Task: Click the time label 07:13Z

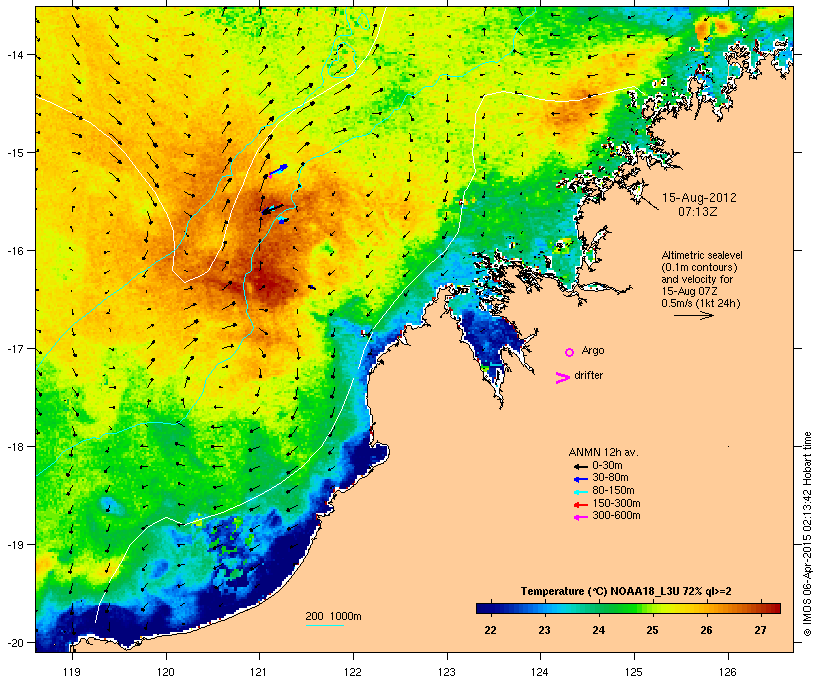Action: pos(698,212)
